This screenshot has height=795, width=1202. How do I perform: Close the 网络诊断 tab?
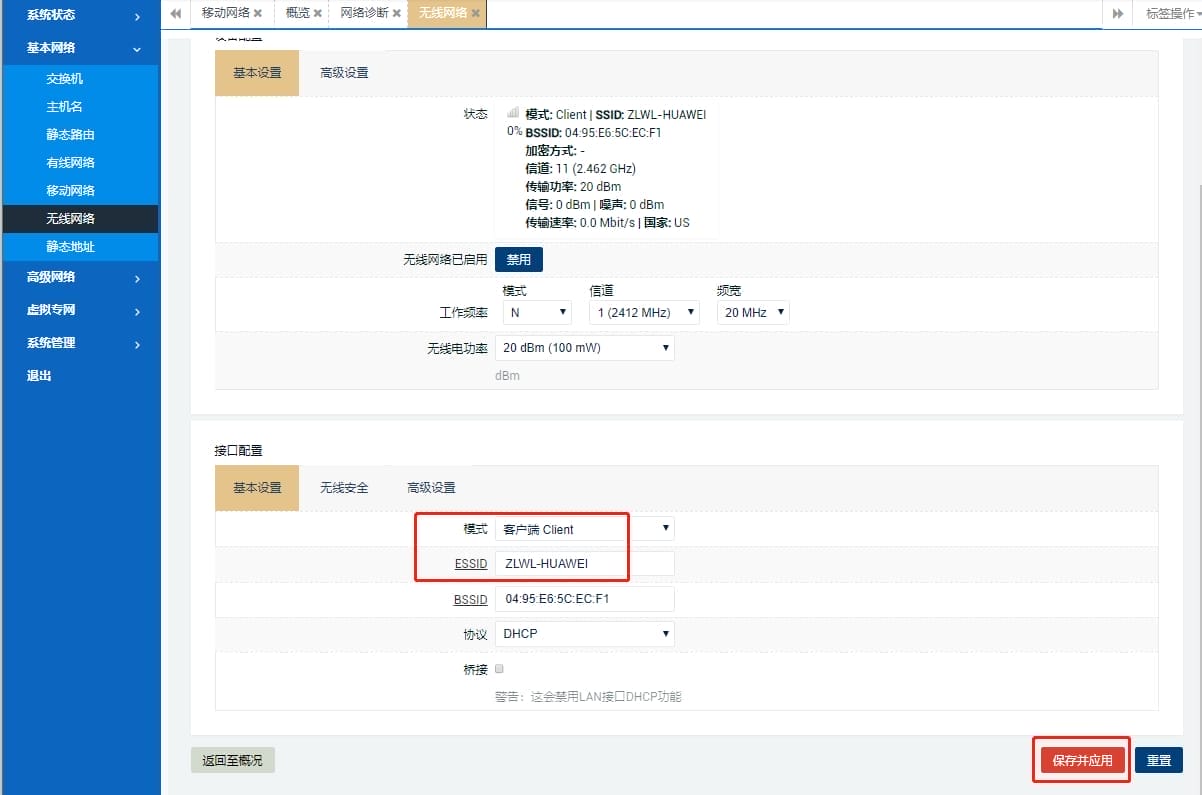pos(396,14)
